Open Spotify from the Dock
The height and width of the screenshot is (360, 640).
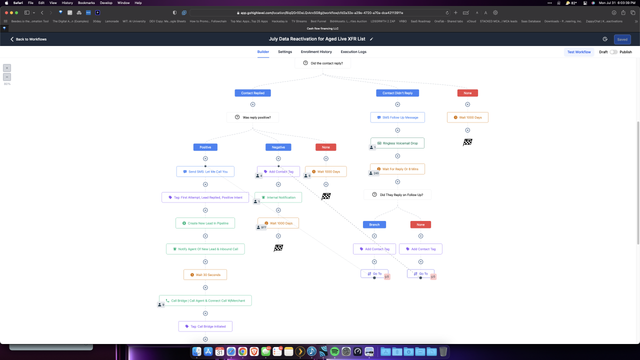tap(334, 351)
